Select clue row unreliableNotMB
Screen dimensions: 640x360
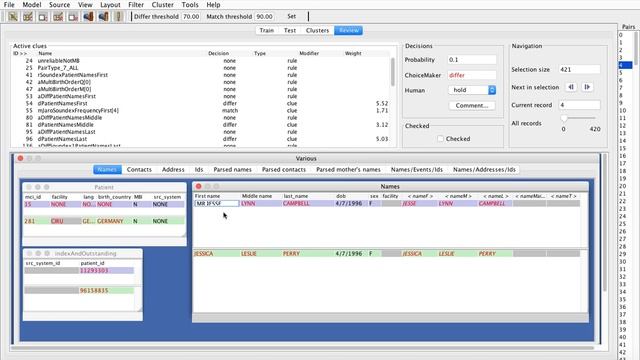(200, 61)
